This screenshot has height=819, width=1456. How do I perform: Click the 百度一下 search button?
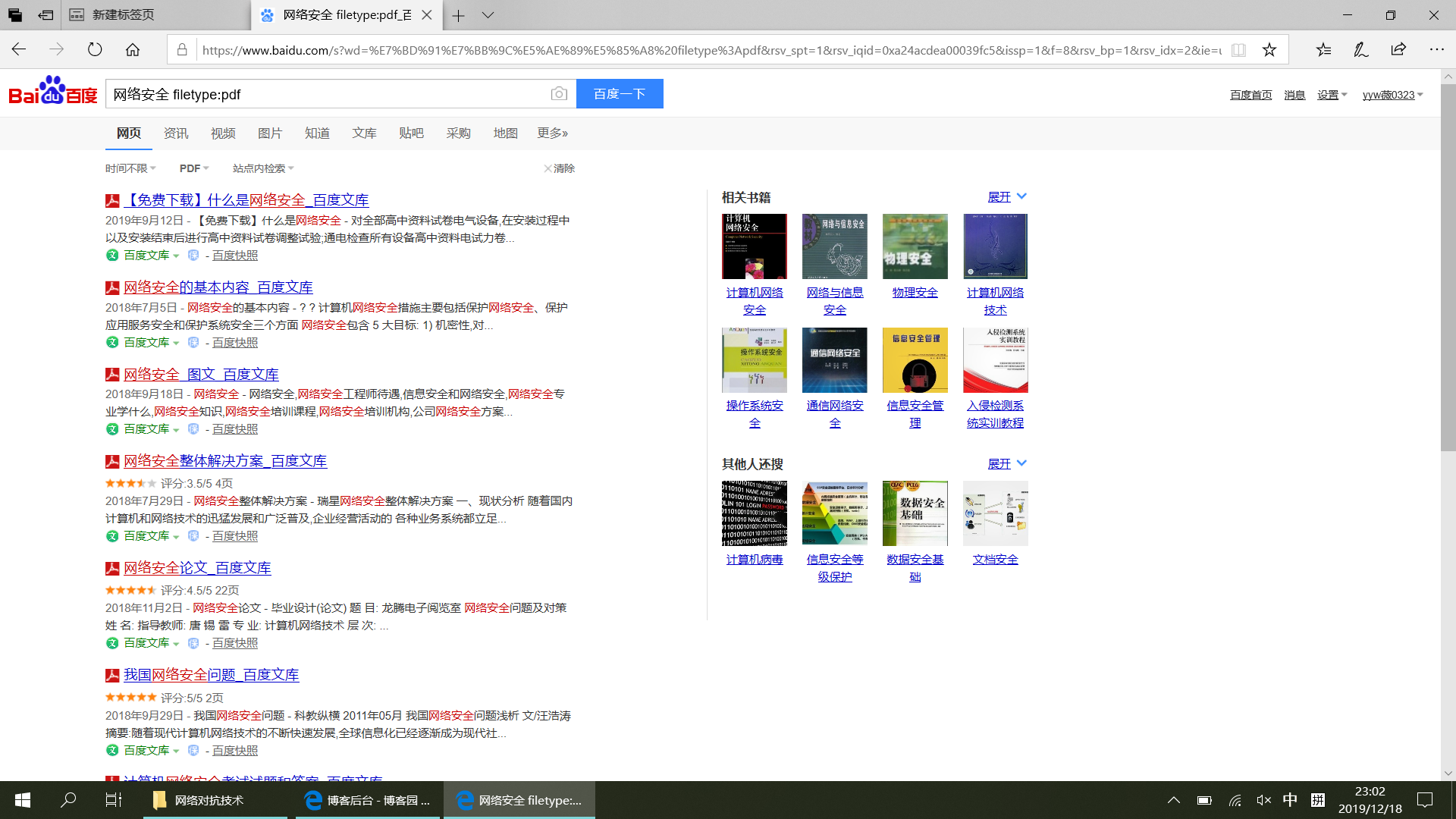620,94
